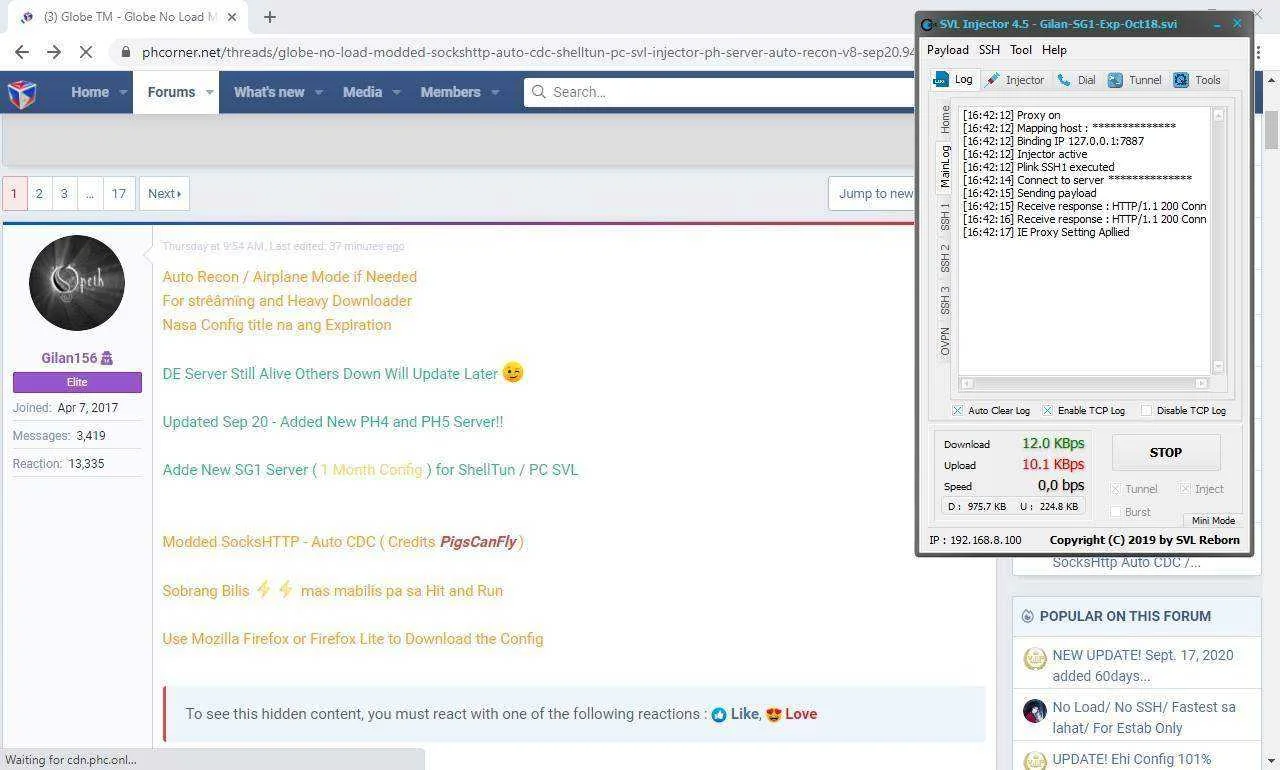Image resolution: width=1280 pixels, height=770 pixels.
Task: Open No Load/No SSH thread link
Action: [x=1144, y=718]
